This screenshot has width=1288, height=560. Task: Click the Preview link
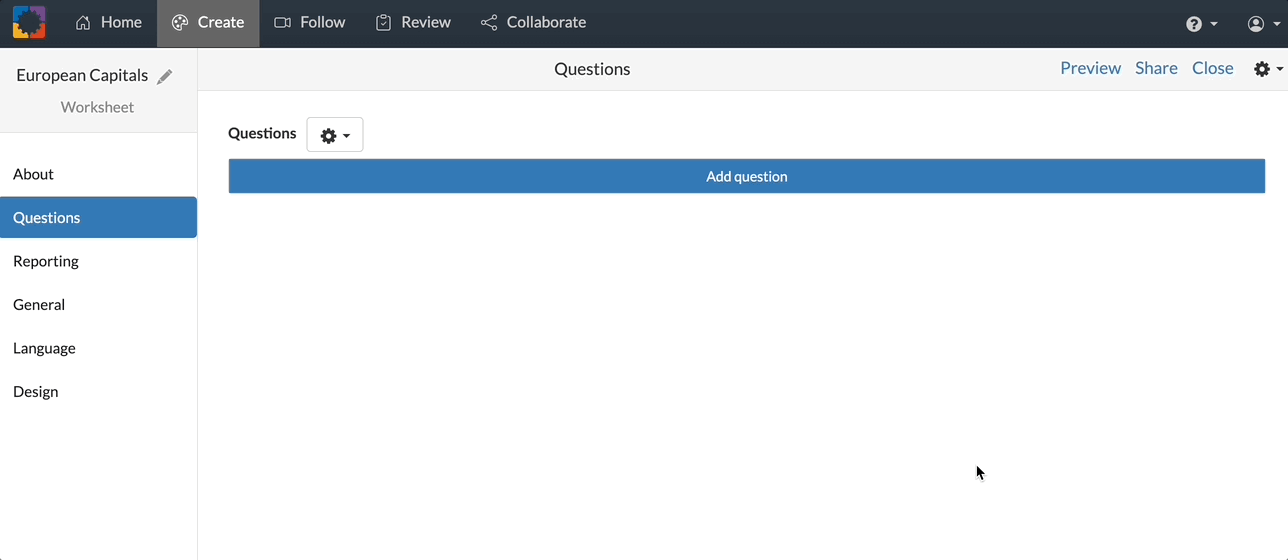pos(1090,68)
